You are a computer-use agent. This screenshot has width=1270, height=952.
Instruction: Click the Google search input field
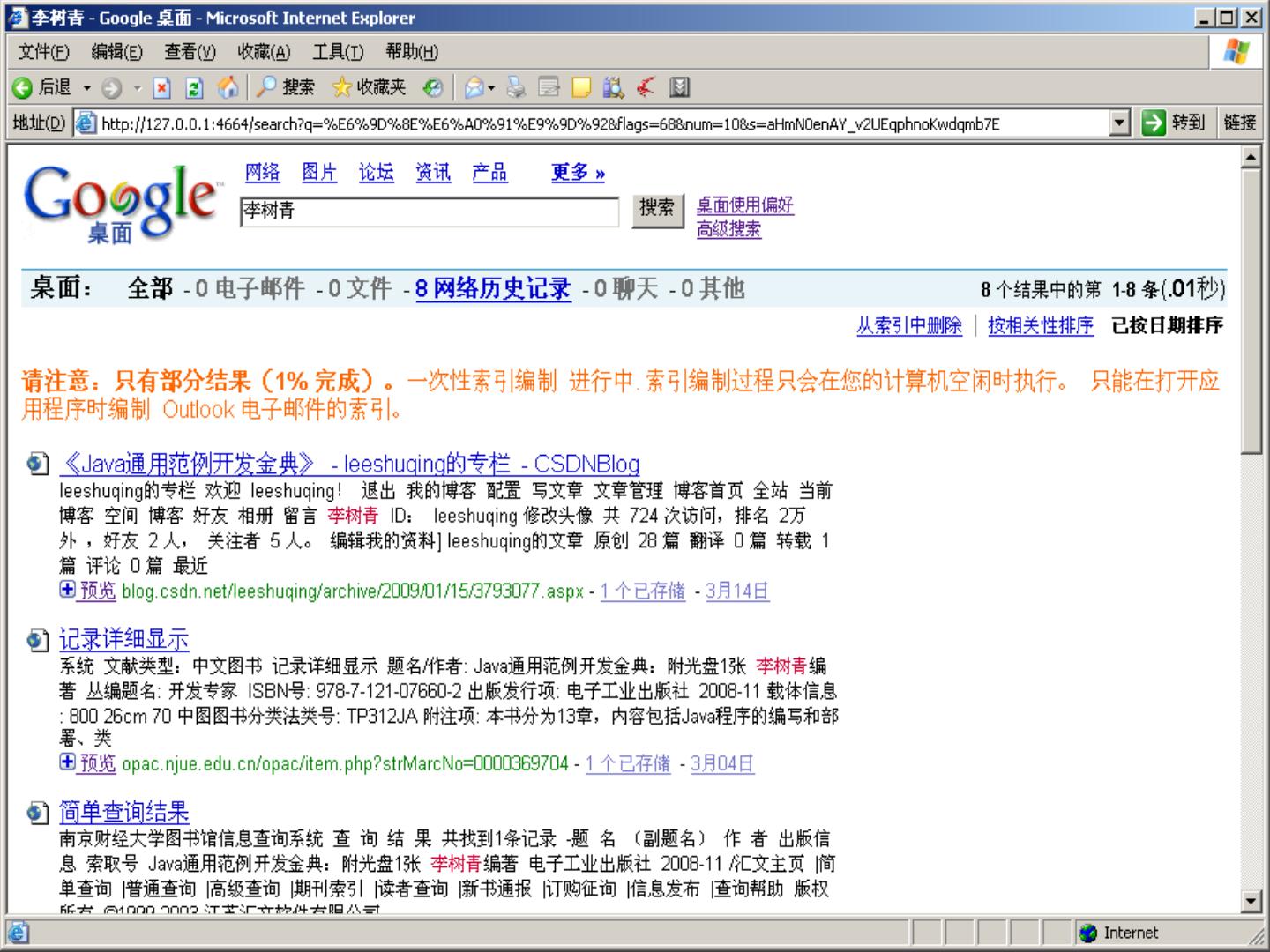(x=429, y=212)
